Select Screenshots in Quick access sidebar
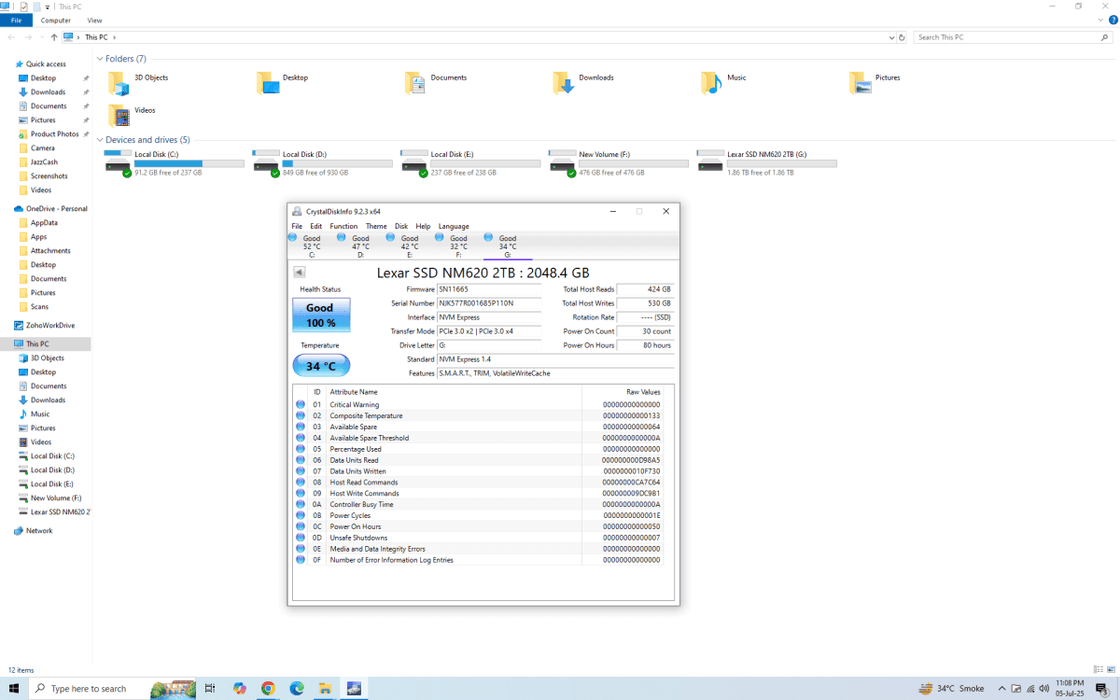This screenshot has width=1120, height=700. tap(49, 176)
